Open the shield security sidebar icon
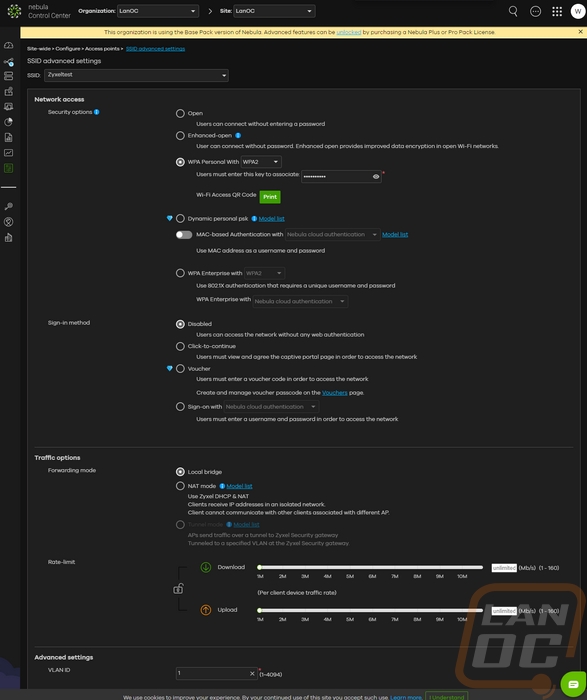The height and width of the screenshot is (700, 587). 8,222
